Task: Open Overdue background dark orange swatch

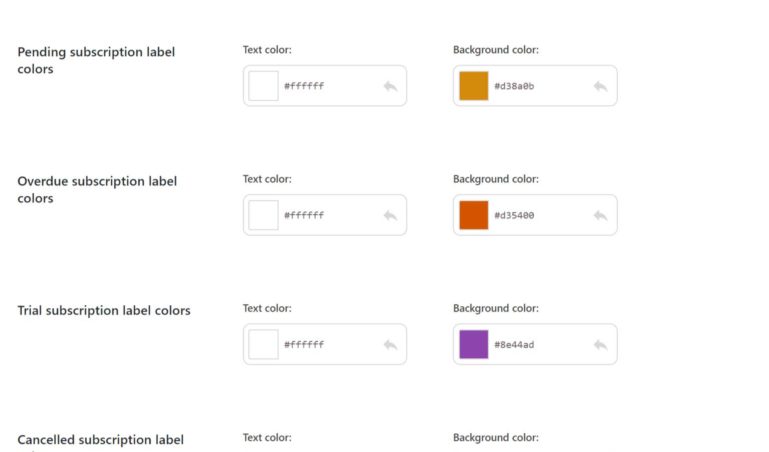Action: tap(473, 215)
